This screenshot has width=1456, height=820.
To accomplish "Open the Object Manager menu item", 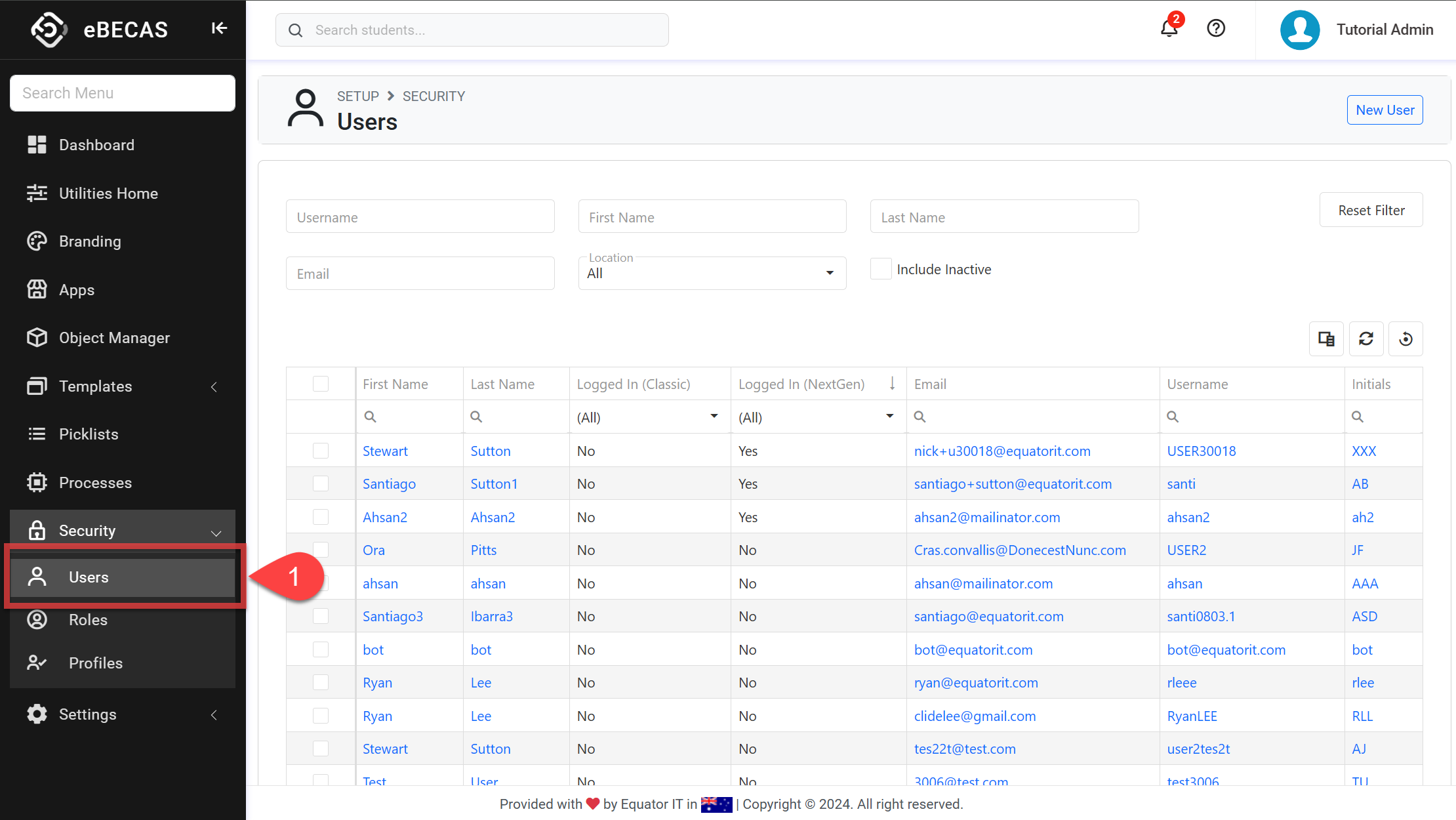I will coord(123,338).
